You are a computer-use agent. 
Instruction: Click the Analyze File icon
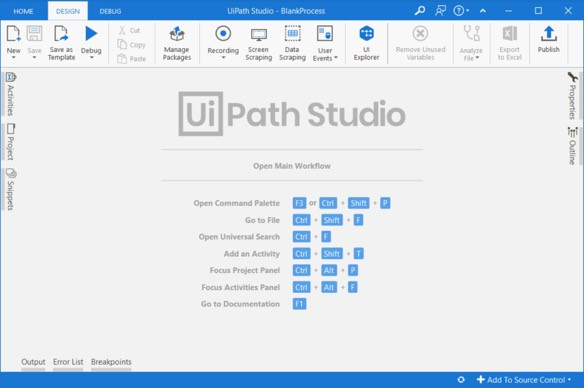[471, 34]
